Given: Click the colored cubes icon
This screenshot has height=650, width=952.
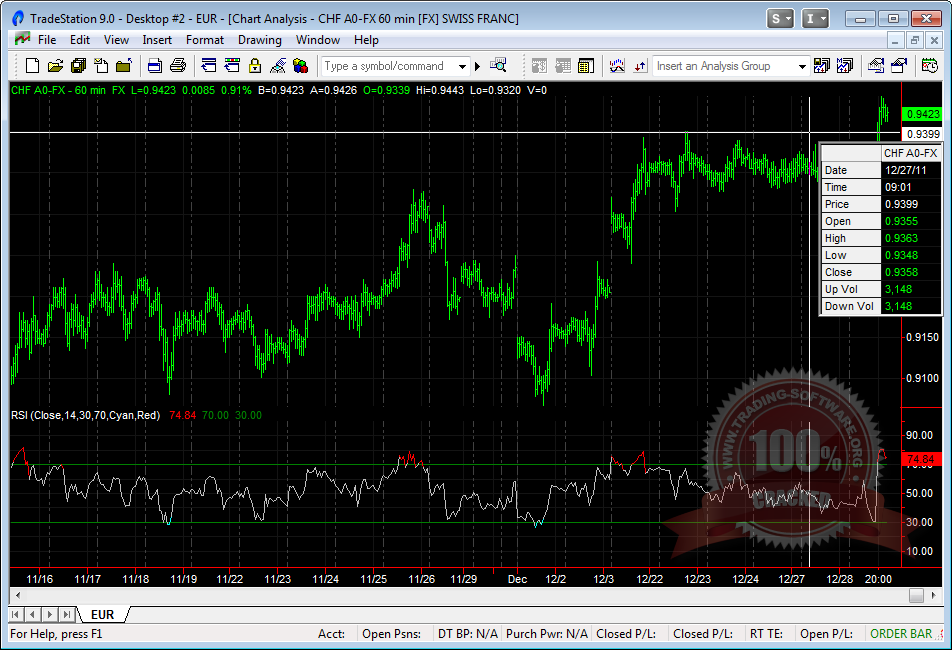Looking at the screenshot, I should click(300, 66).
